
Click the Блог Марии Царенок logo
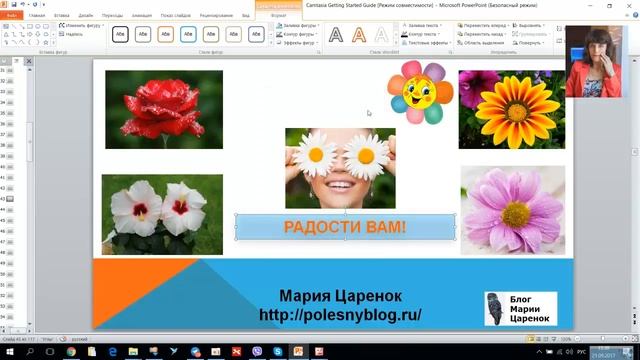coord(521,309)
